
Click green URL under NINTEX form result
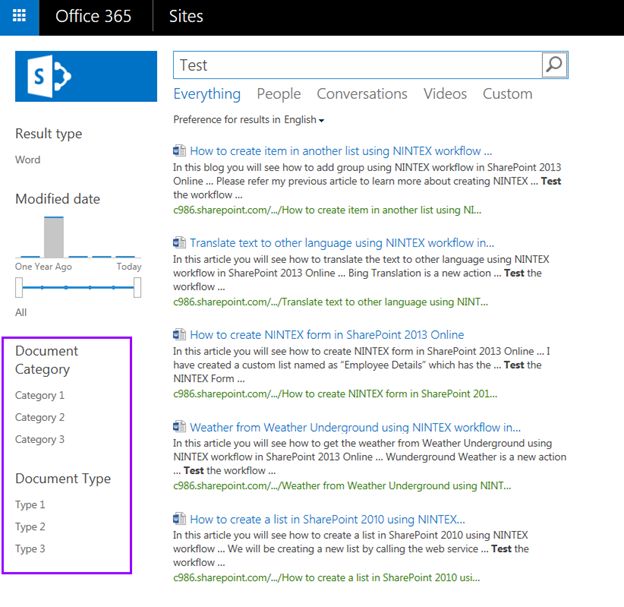pyautogui.click(x=335, y=394)
